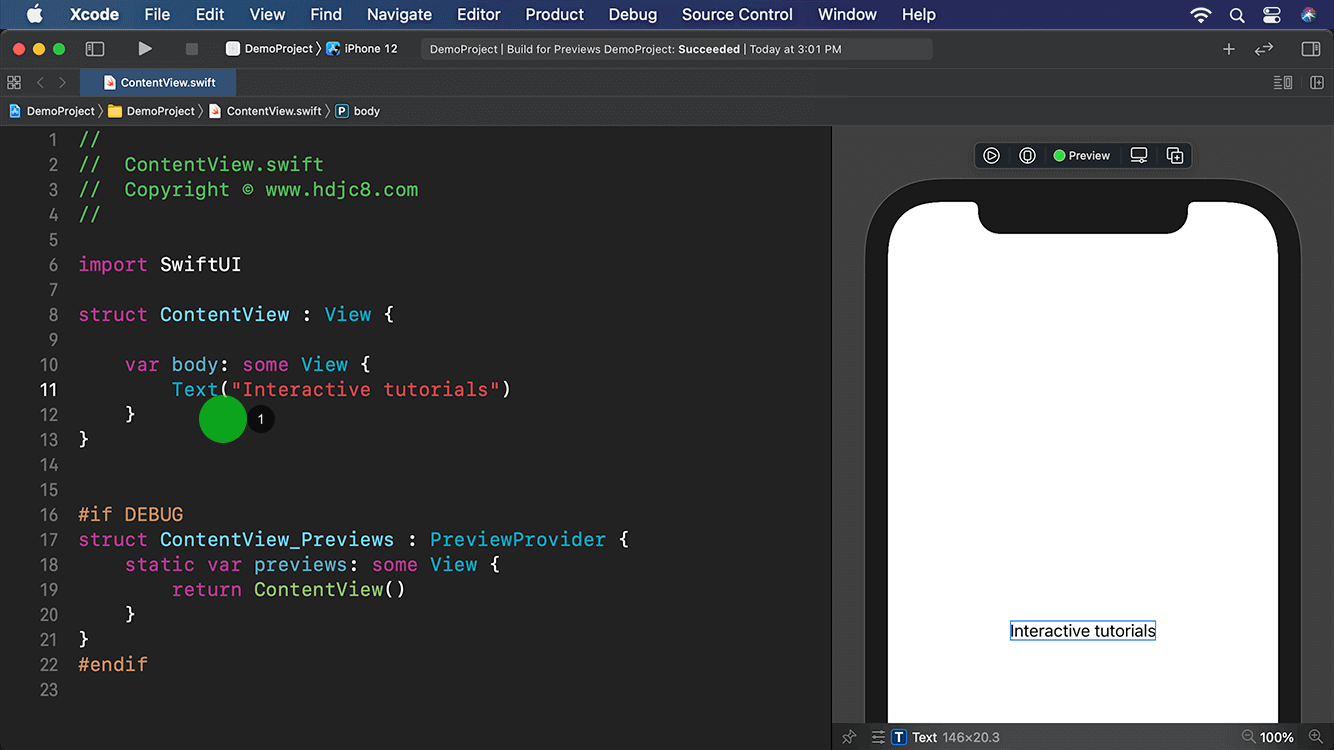
Task: Open the File menu
Action: [157, 14]
